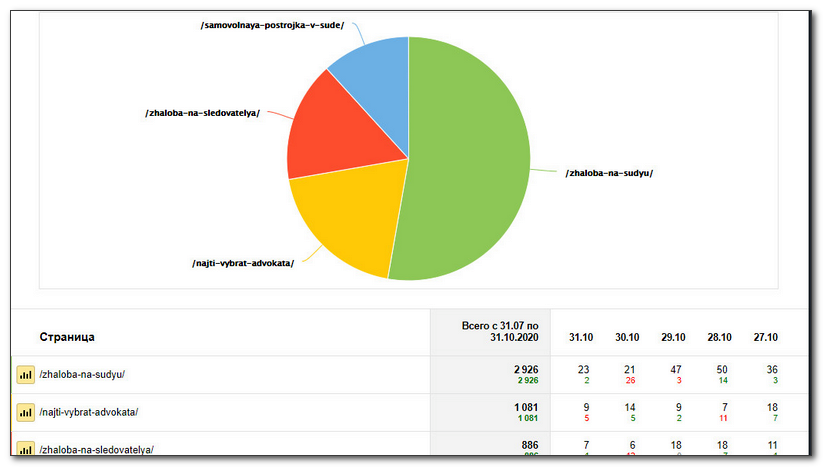
Task: Click the 'Всего с 31.07 по 31.10.2020' column header
Action: pos(500,332)
